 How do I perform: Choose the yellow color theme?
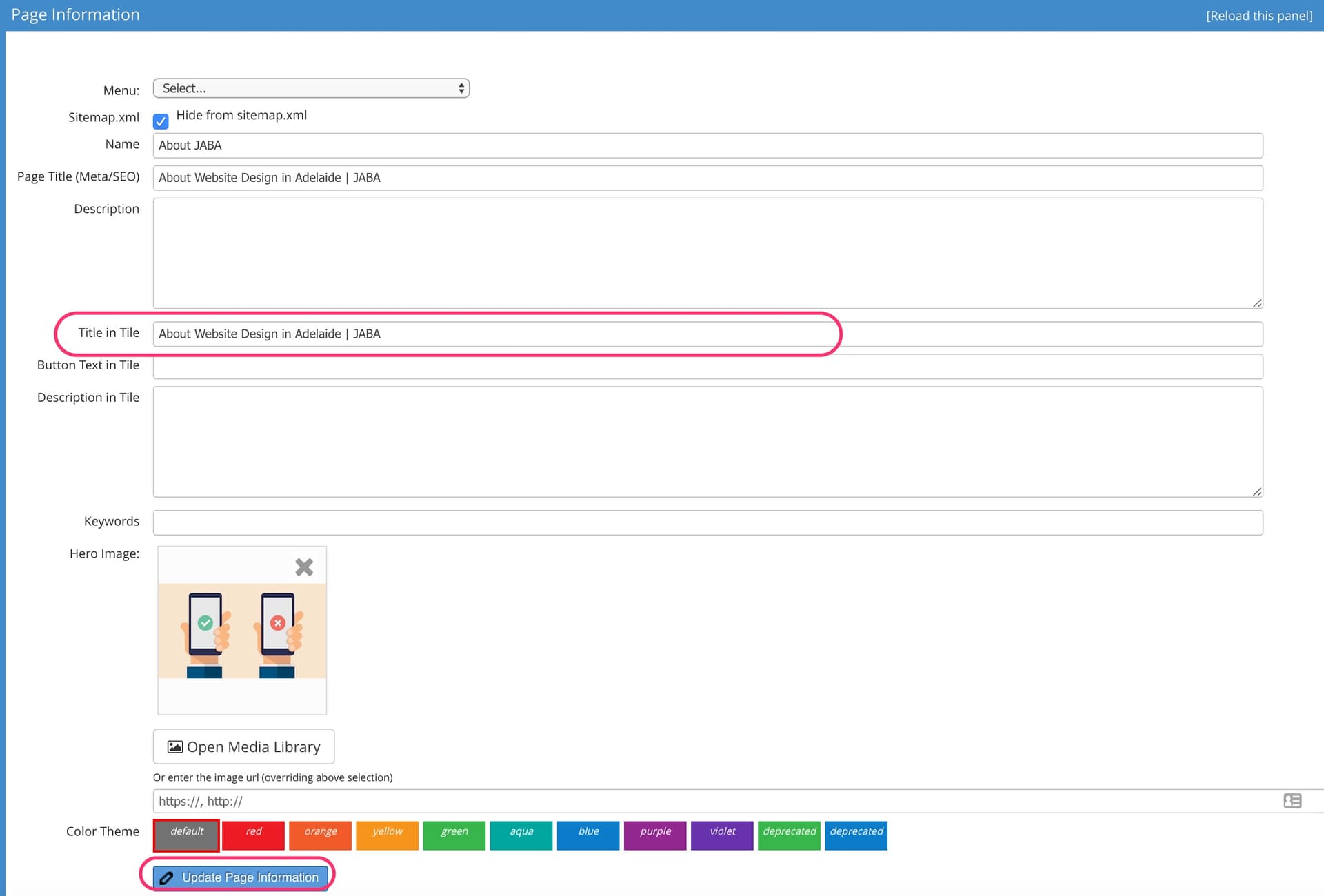(x=388, y=835)
